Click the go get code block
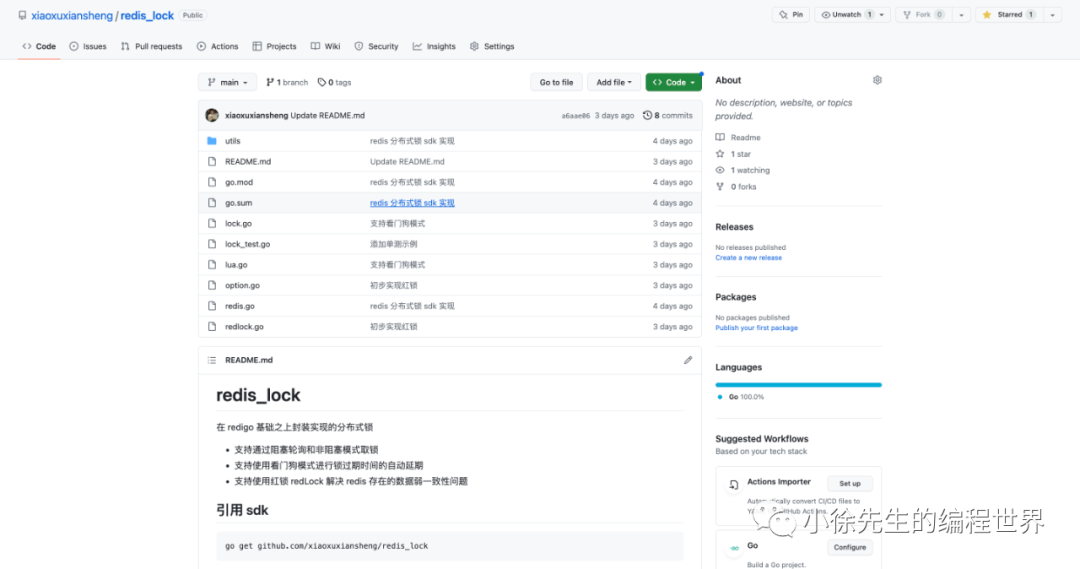Viewport: 1080px width, 569px height. 450,546
